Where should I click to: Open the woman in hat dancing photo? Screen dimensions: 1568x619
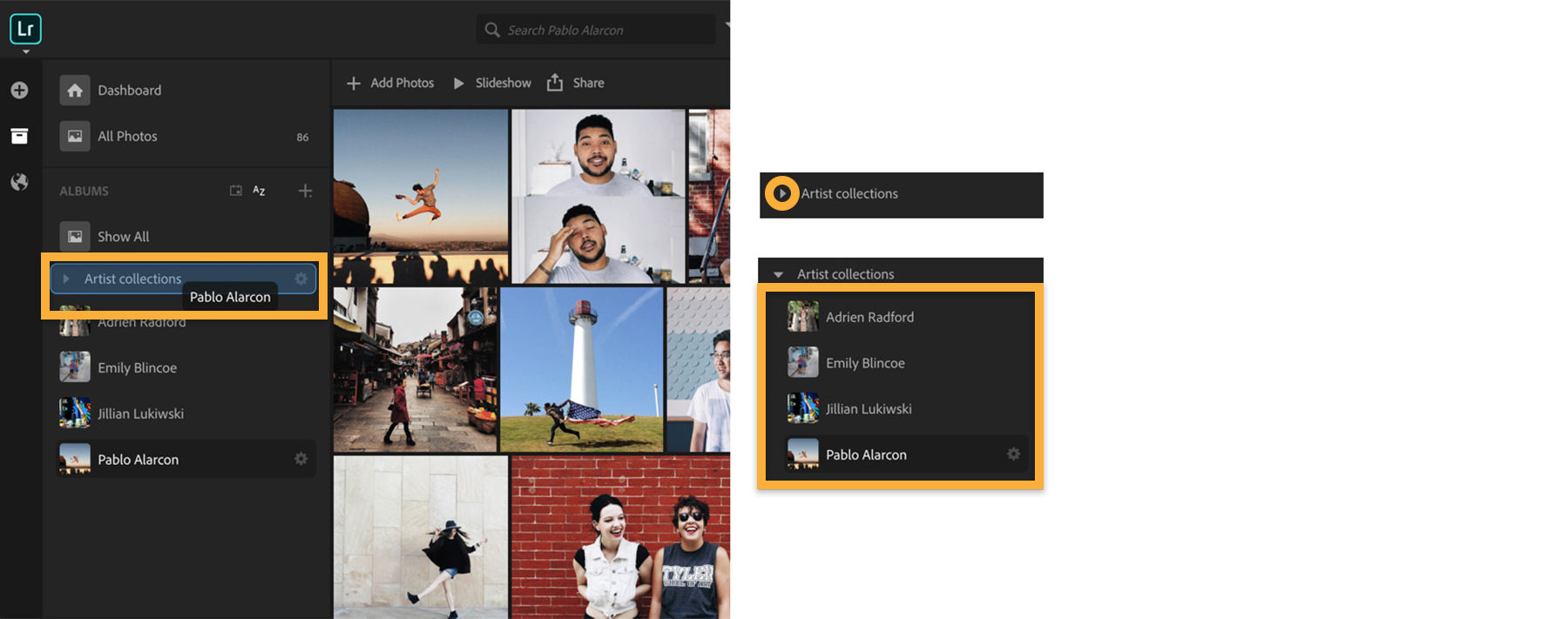click(x=421, y=537)
